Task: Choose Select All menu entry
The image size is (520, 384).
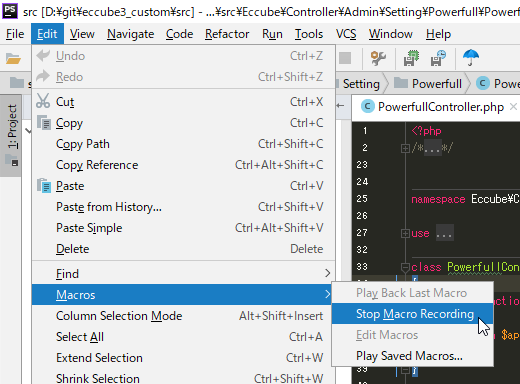Action: (183, 337)
